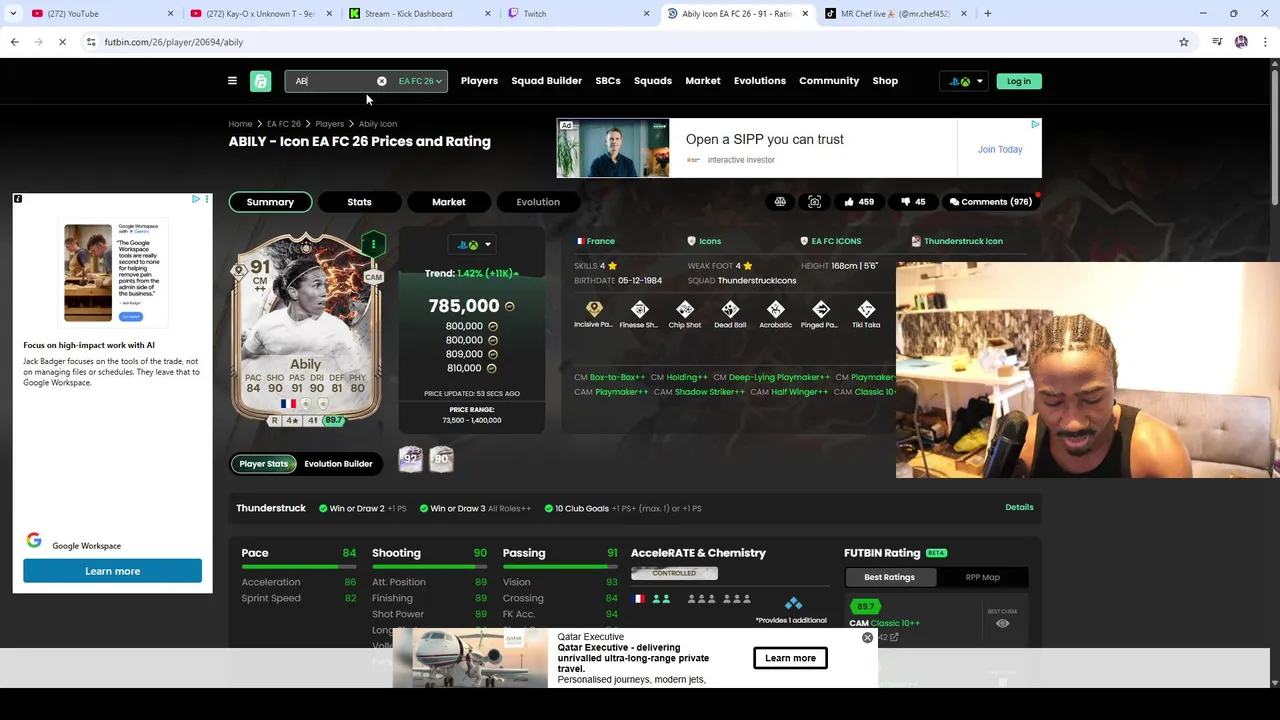Viewport: 1280px width, 720px height.
Task: Select the Summary tab
Action: click(270, 202)
